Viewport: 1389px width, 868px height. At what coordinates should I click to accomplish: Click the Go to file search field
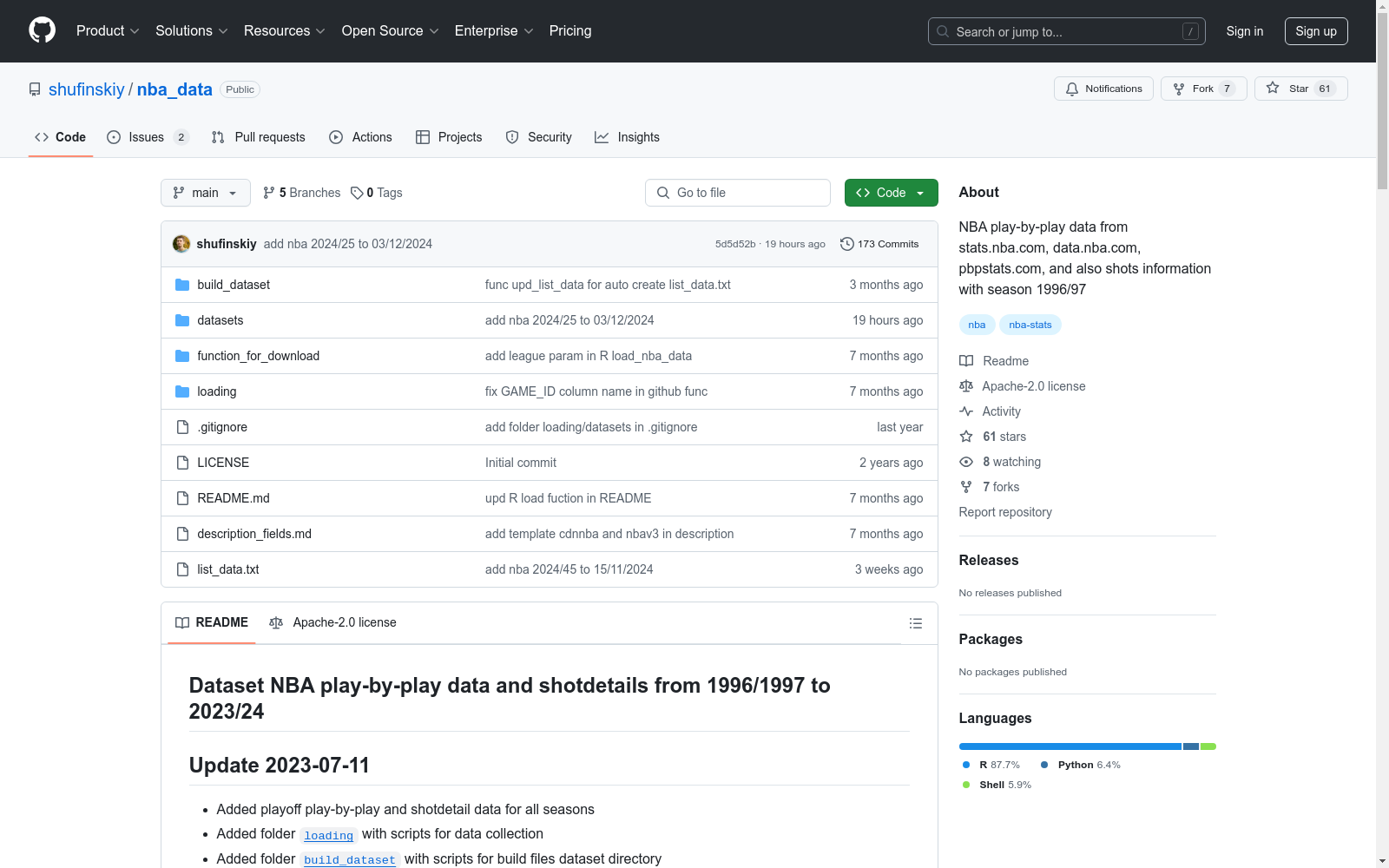[738, 193]
